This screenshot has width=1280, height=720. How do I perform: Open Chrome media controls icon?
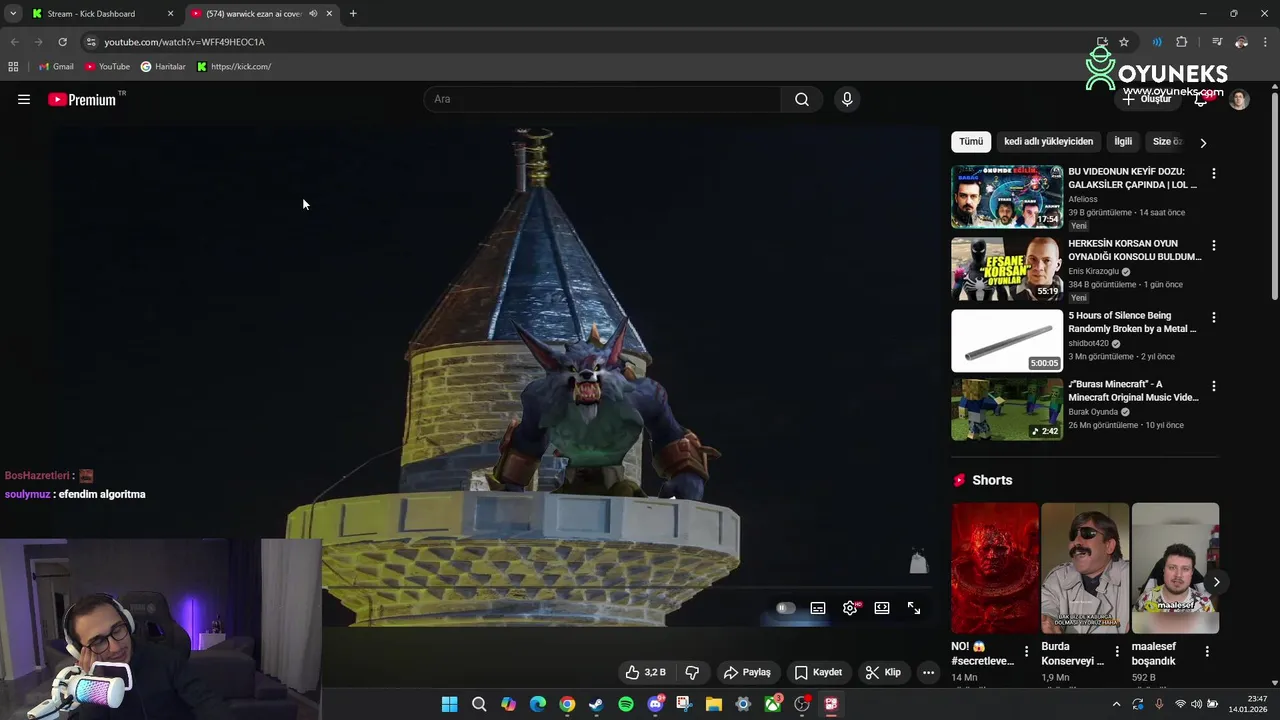1217,42
